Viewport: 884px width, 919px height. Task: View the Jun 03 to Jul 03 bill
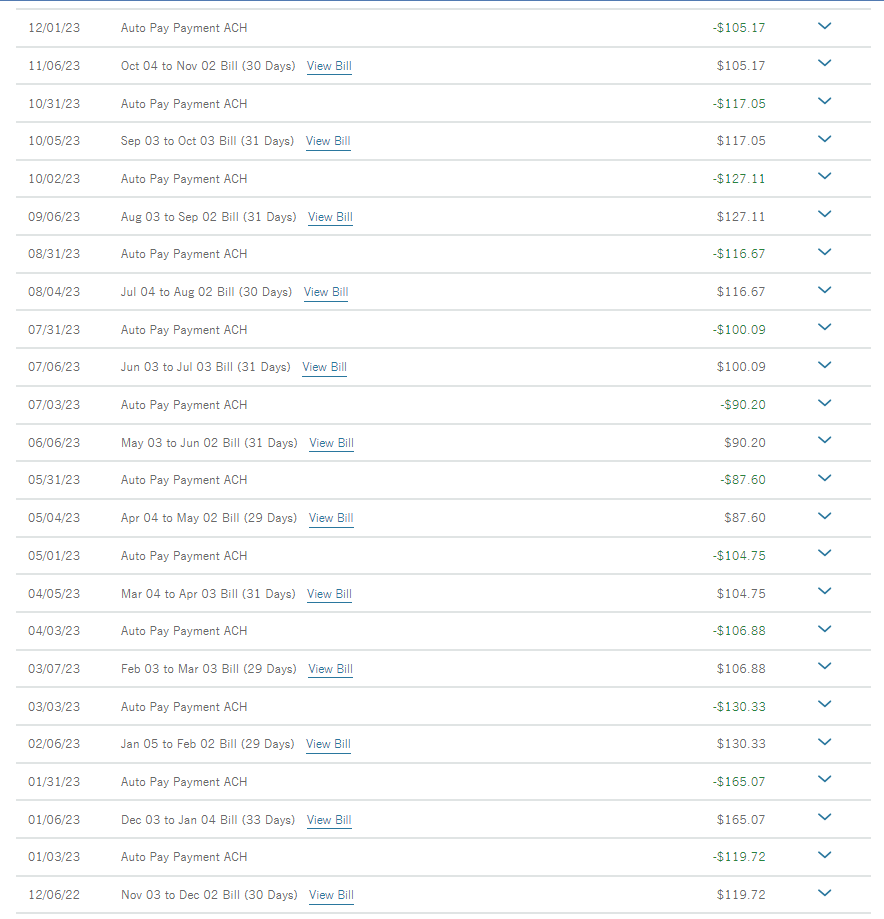(324, 367)
